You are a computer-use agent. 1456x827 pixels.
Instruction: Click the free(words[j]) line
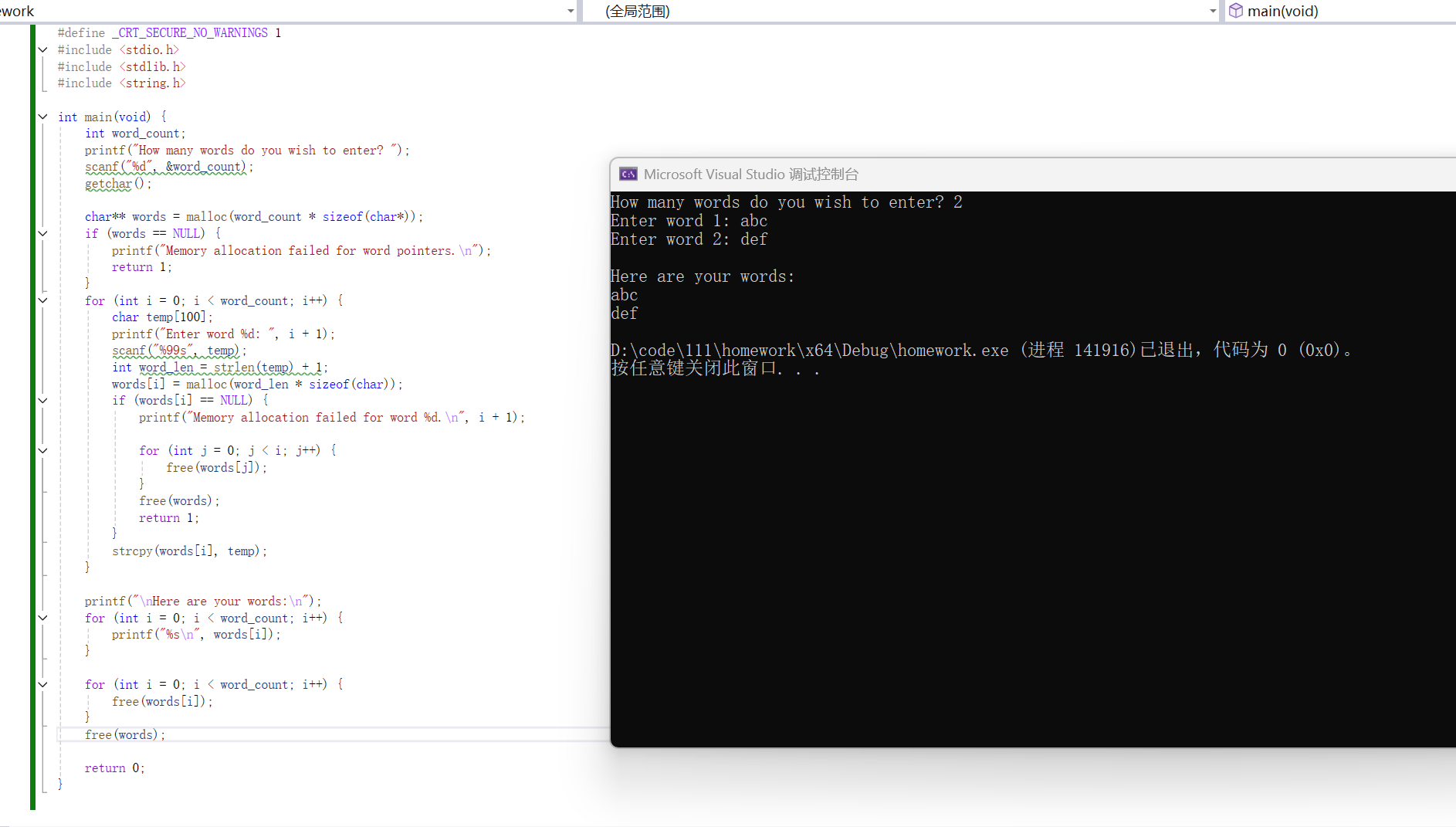(217, 468)
